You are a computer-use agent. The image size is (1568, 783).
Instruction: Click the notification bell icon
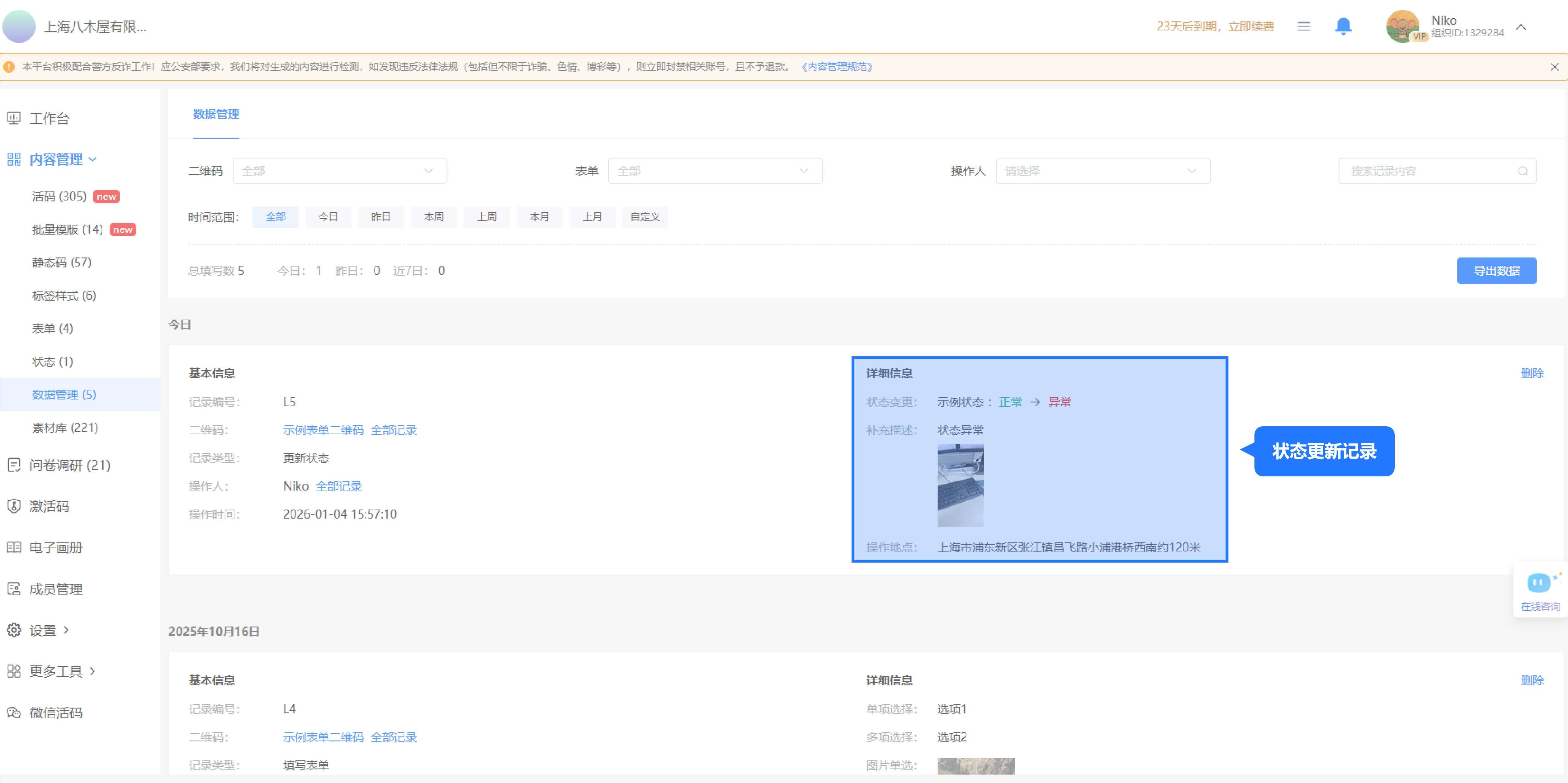[x=1343, y=26]
